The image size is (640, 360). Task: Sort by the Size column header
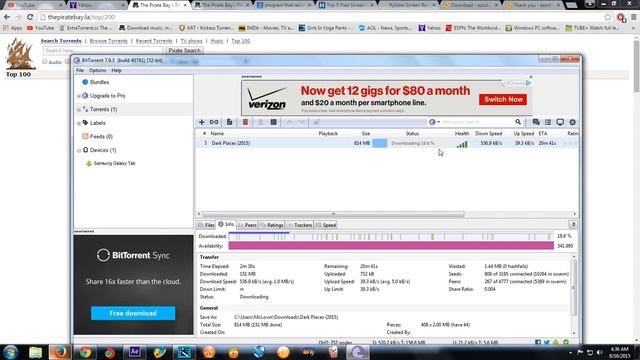point(366,133)
